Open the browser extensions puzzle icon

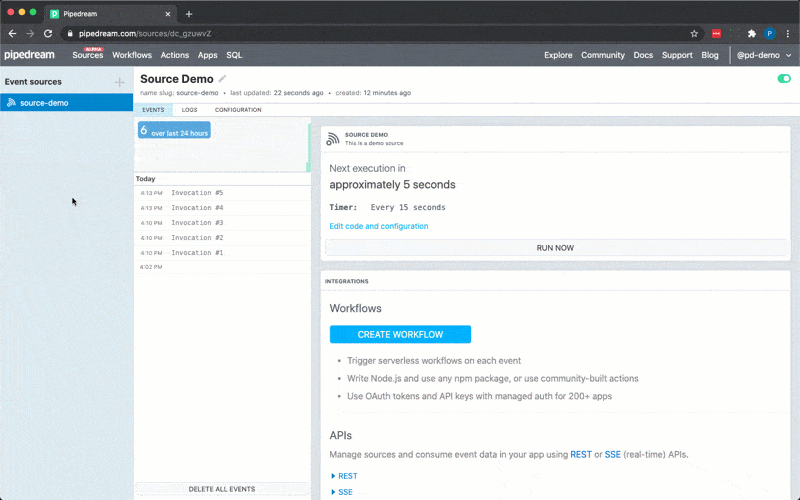point(752,33)
